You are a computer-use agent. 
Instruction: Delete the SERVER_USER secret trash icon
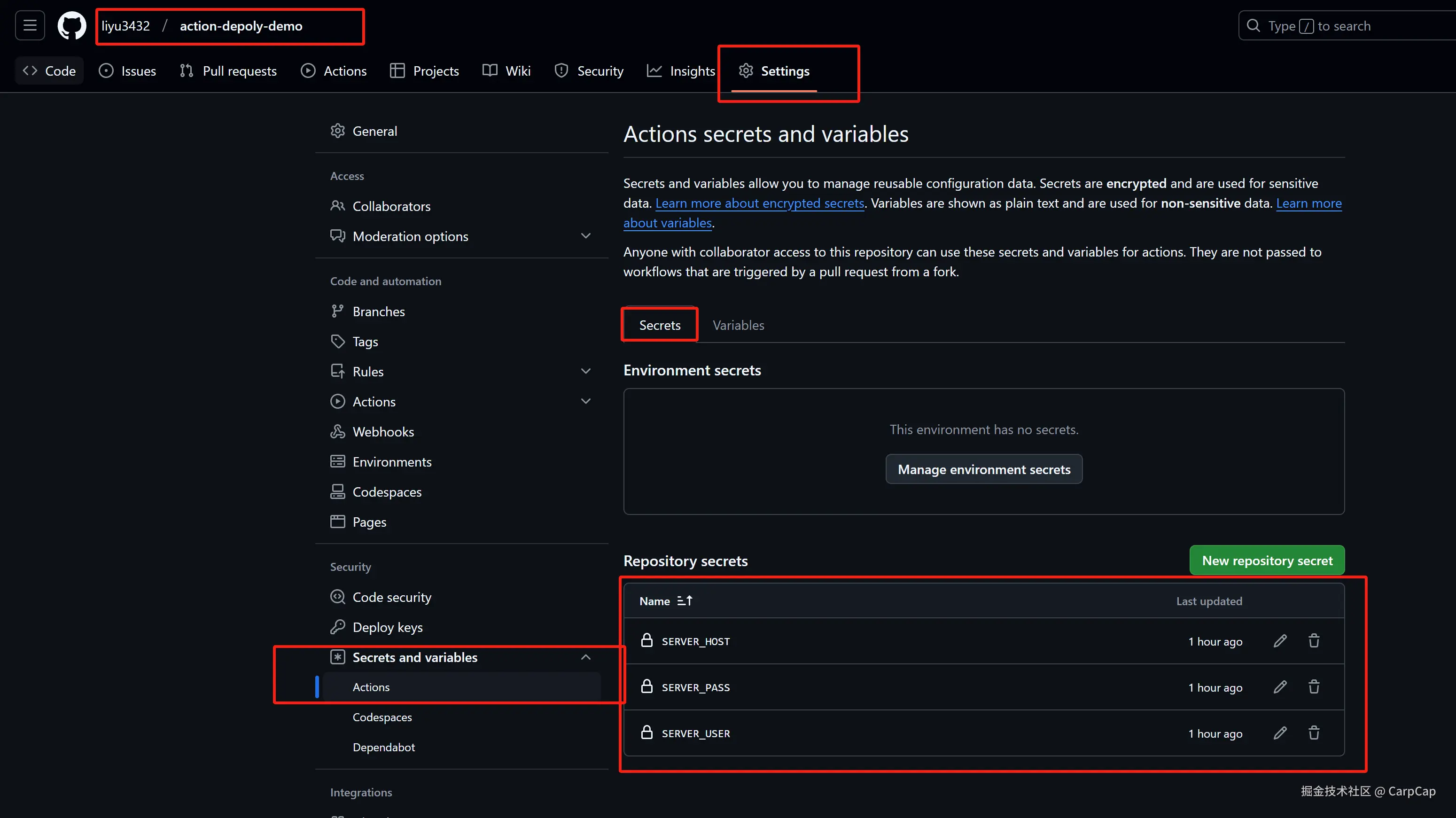coord(1314,733)
